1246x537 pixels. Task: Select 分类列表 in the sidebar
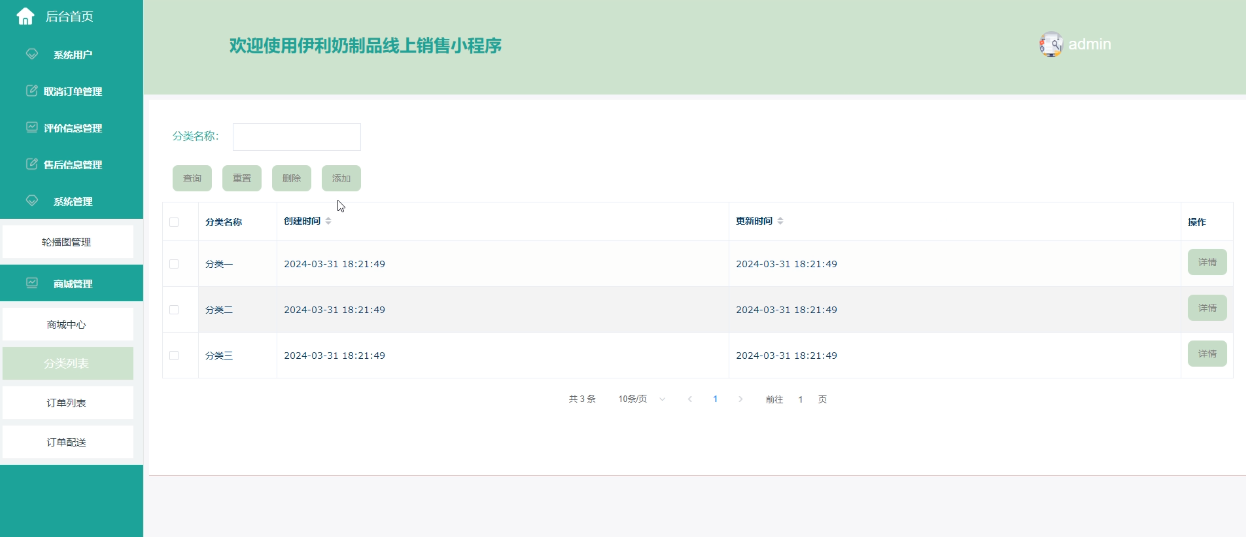point(67,363)
